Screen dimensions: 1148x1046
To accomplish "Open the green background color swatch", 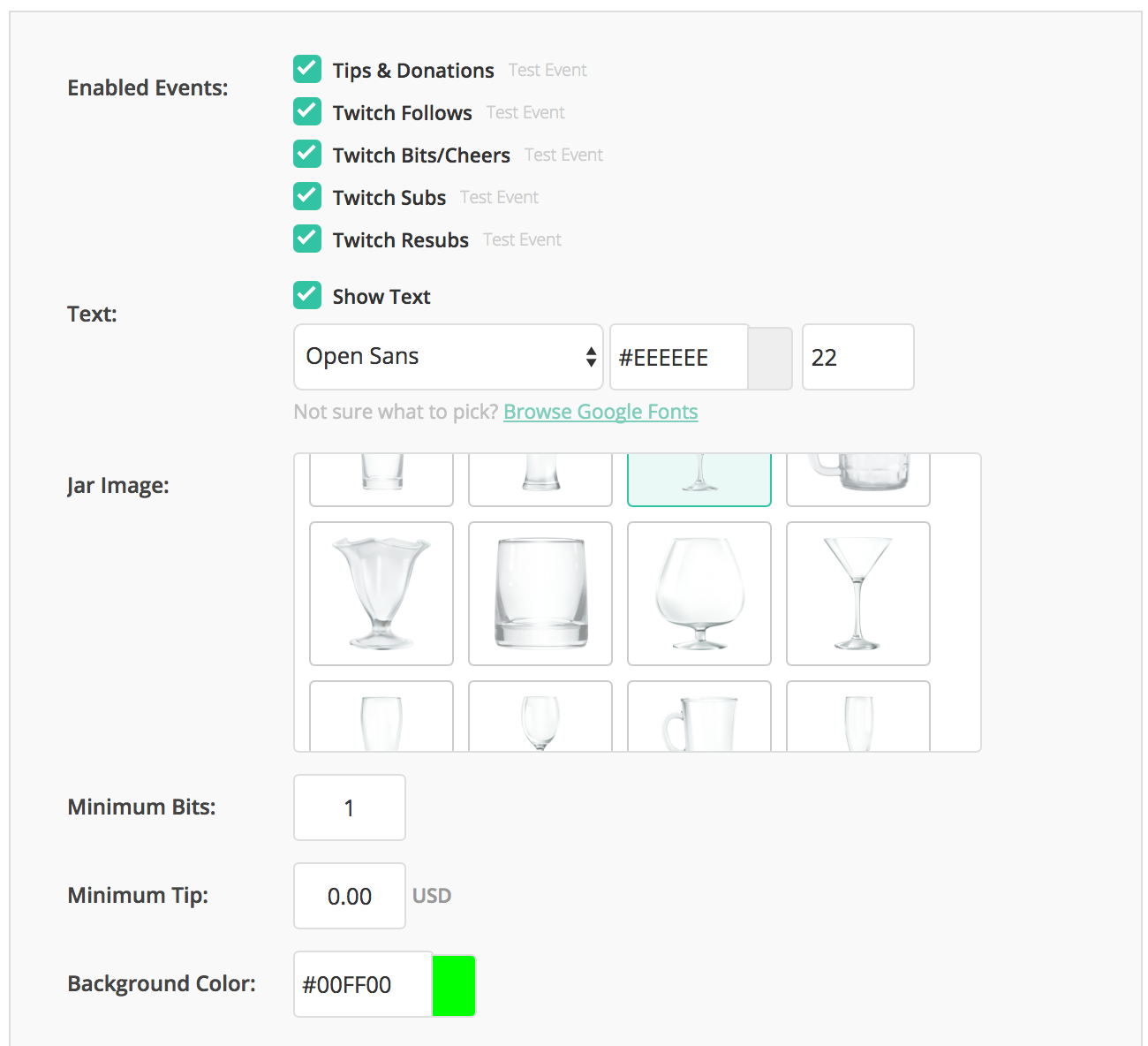I will 454,985.
